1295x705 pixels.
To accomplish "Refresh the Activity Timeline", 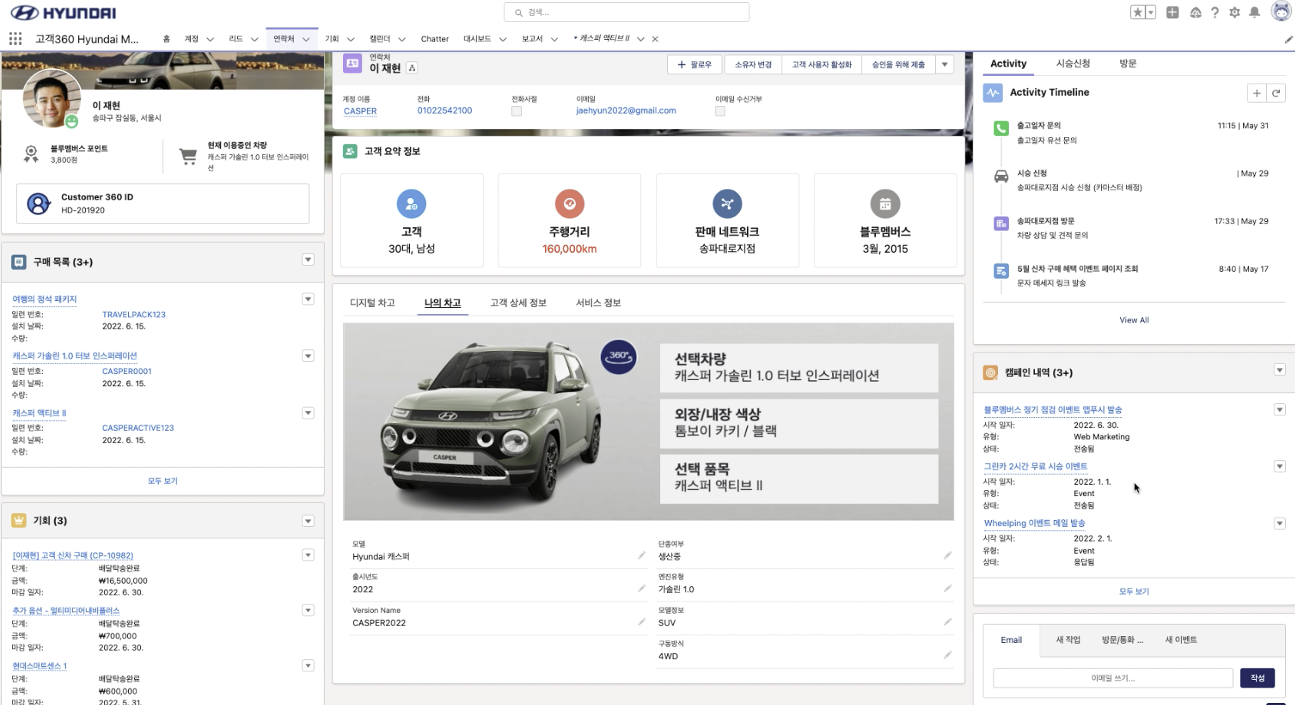I will [1276, 93].
